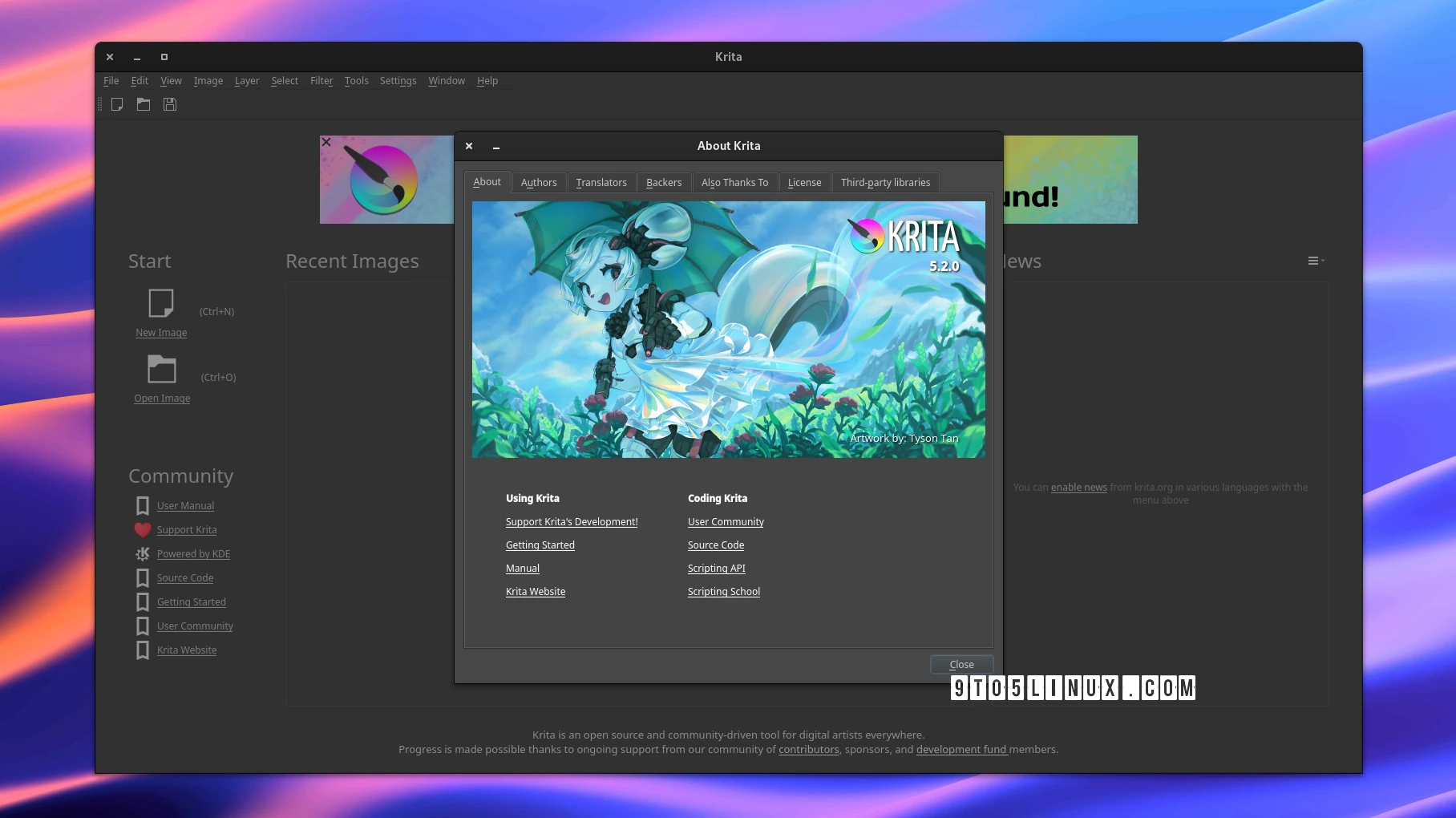This screenshot has width=1456, height=818.
Task: Switch to the Authors tab
Action: pos(538,182)
